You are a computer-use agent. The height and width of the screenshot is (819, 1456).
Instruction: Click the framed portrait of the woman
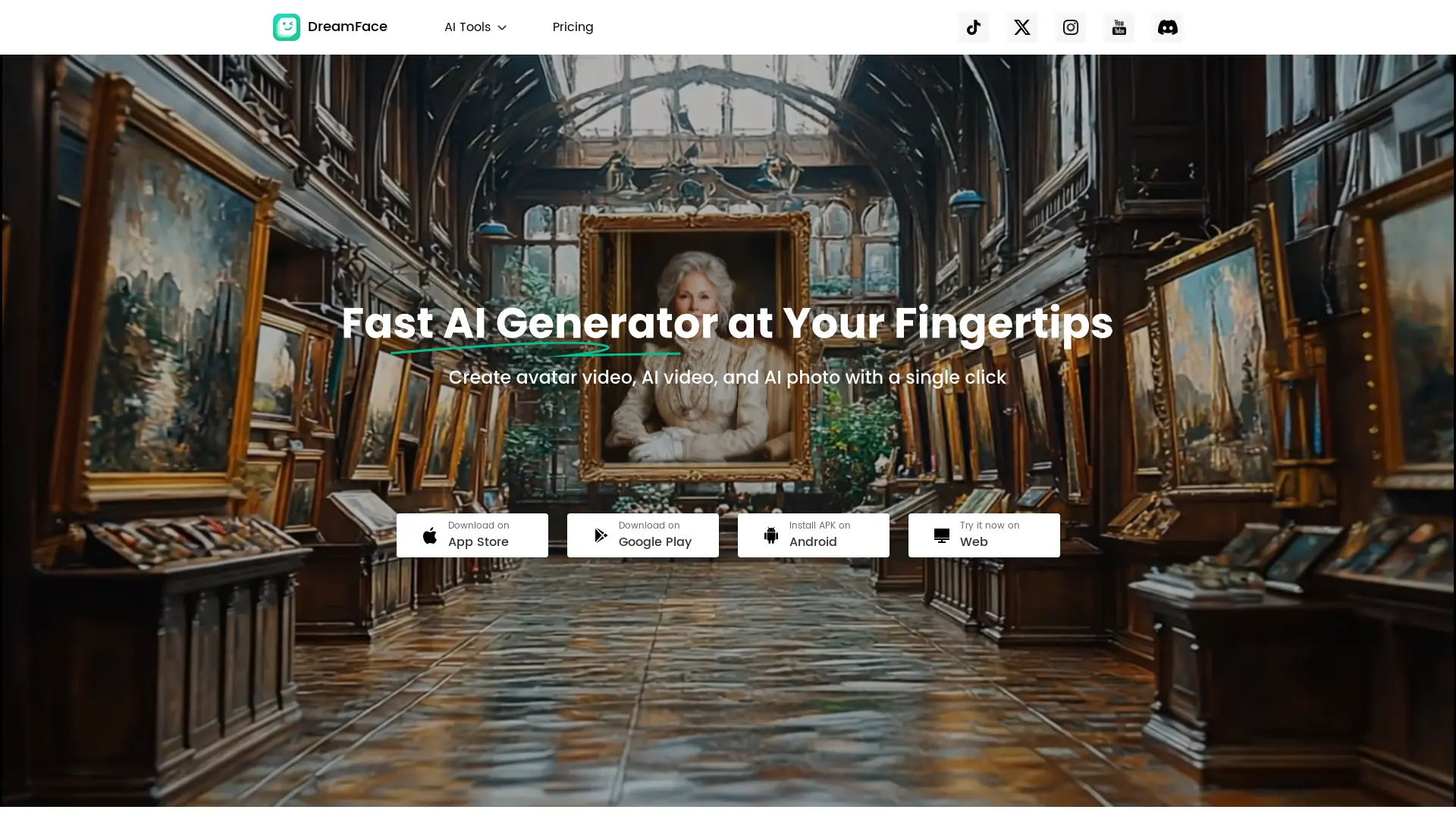695,347
